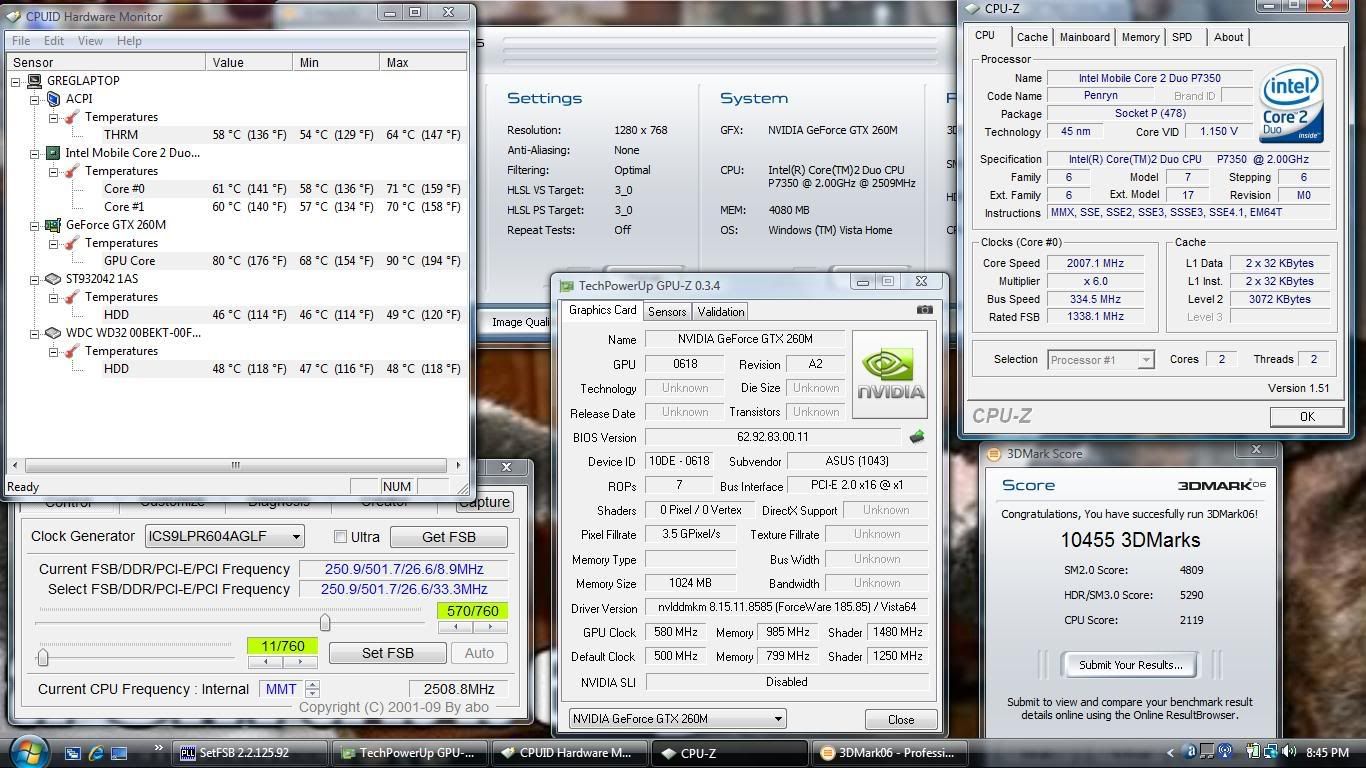
Task: Toggle the Ultra checkbox in SetFSB
Action: click(340, 537)
